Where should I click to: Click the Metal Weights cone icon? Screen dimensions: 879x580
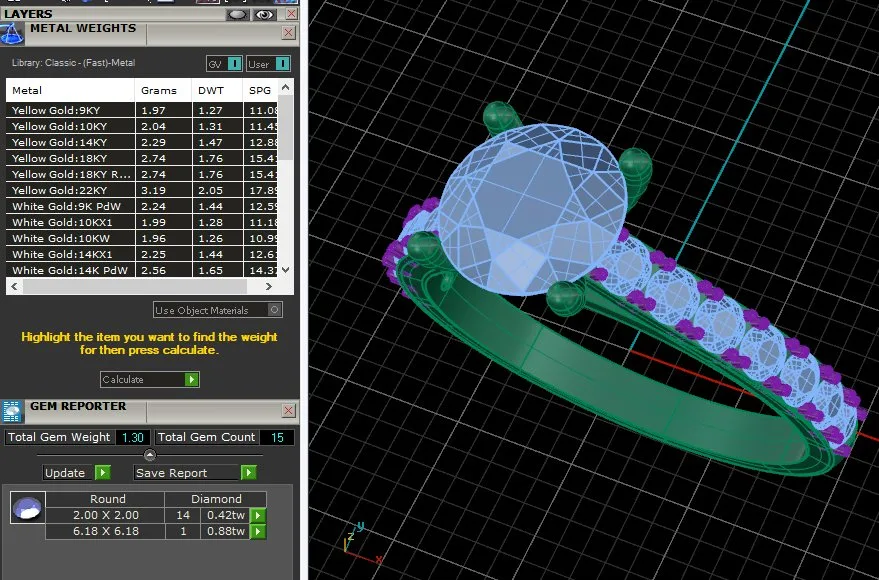coord(12,34)
